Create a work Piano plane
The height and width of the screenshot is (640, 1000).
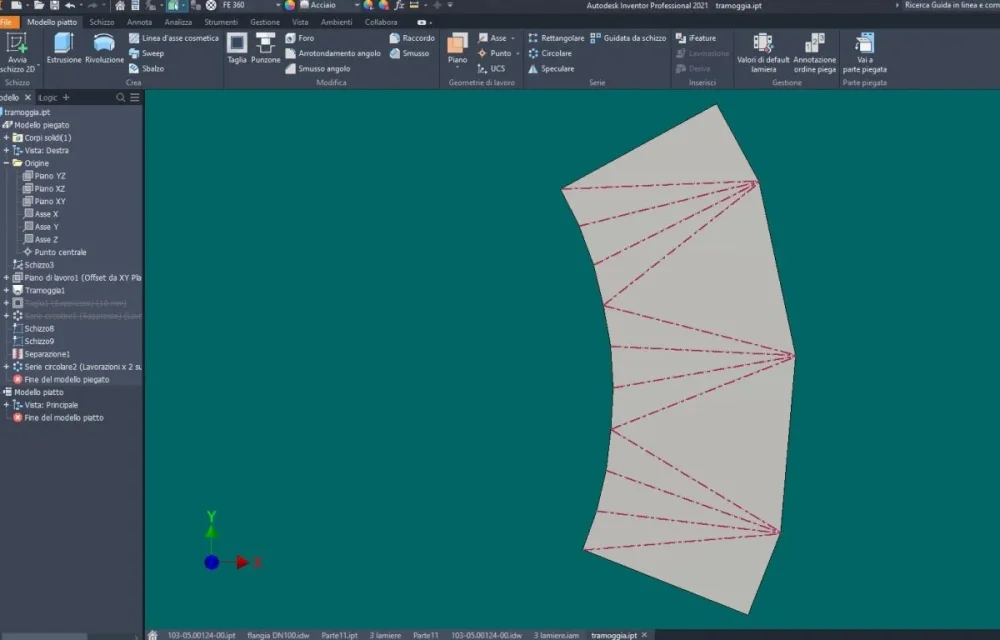[457, 49]
